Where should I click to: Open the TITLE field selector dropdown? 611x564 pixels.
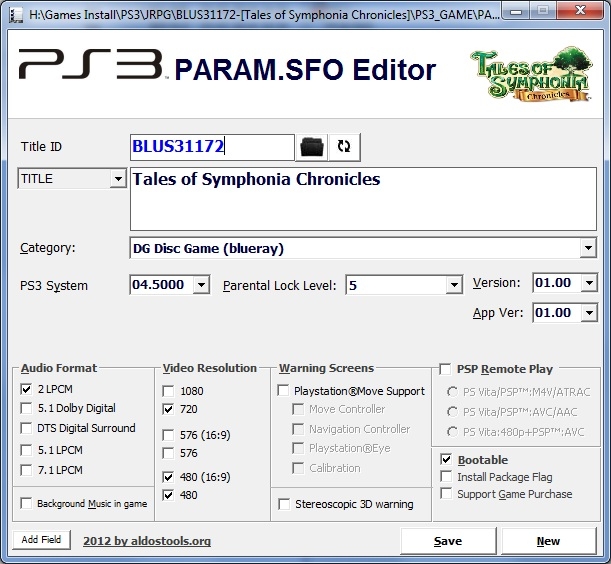click(118, 179)
